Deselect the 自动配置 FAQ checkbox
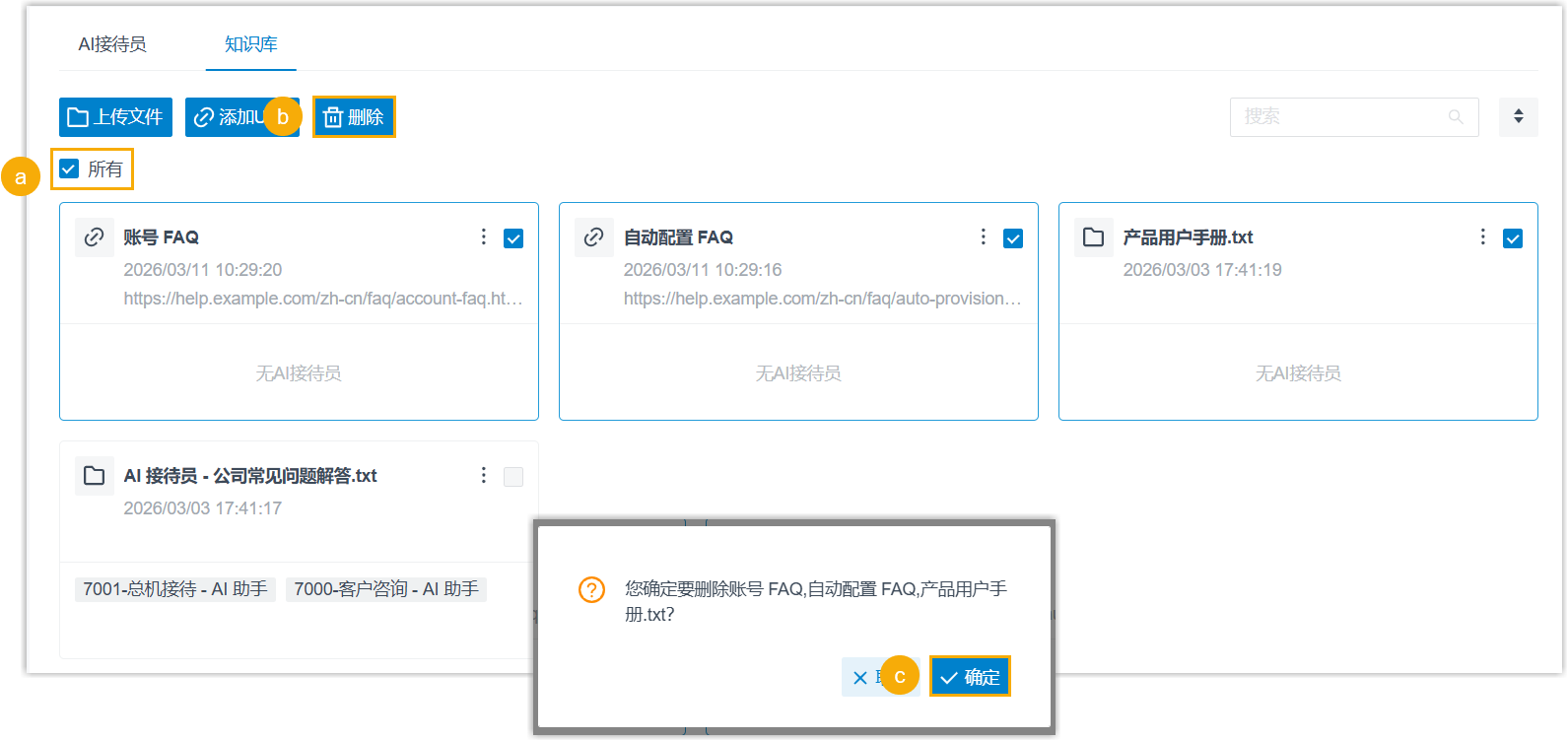The image size is (1568, 741). tap(1013, 238)
